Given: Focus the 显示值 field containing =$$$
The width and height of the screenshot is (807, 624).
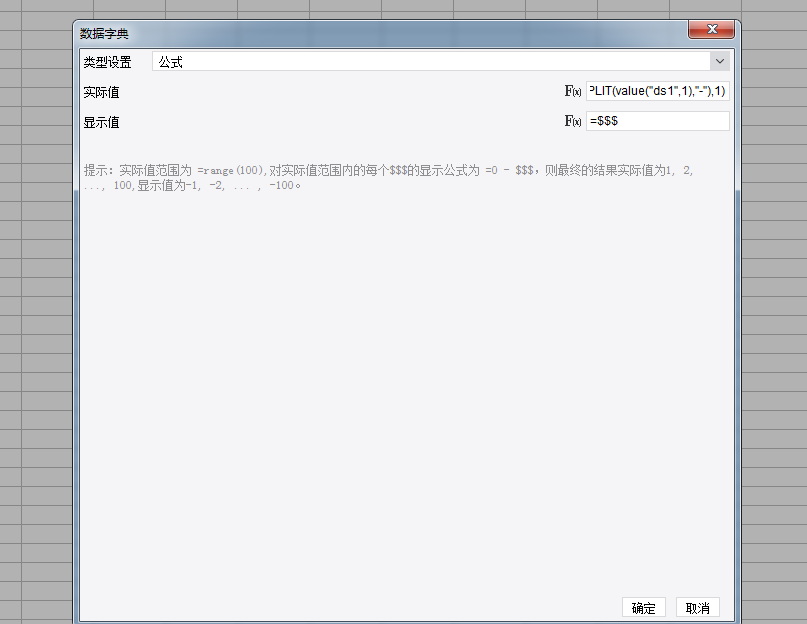Looking at the screenshot, I should 657,121.
